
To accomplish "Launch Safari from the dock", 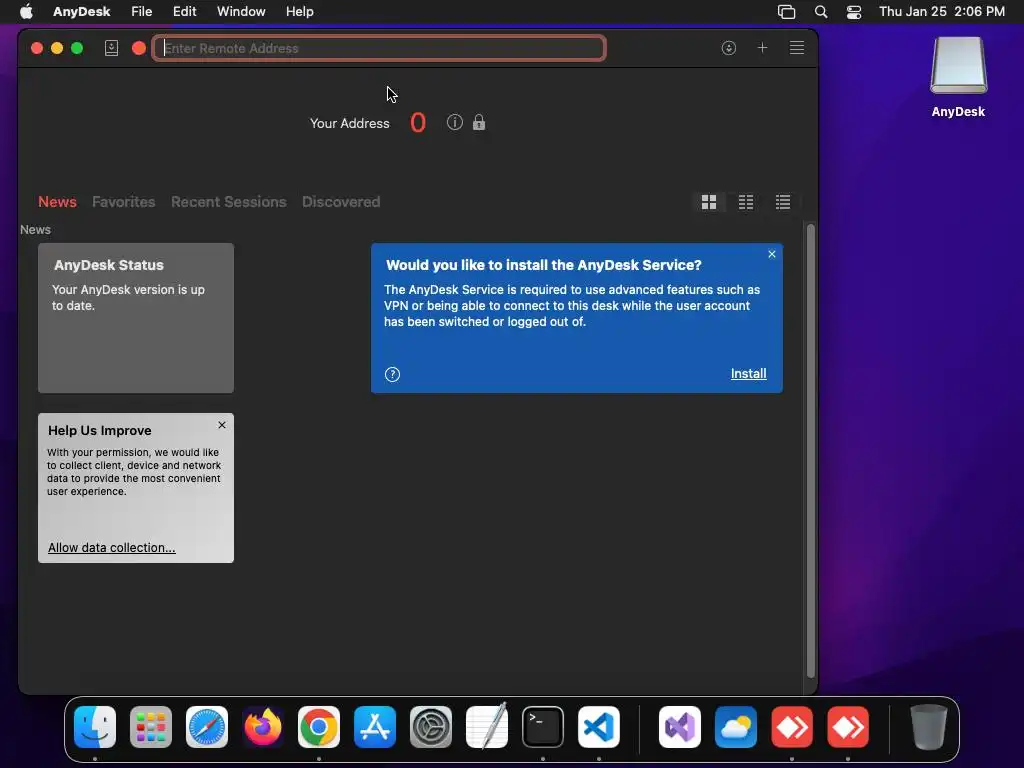I will point(207,727).
